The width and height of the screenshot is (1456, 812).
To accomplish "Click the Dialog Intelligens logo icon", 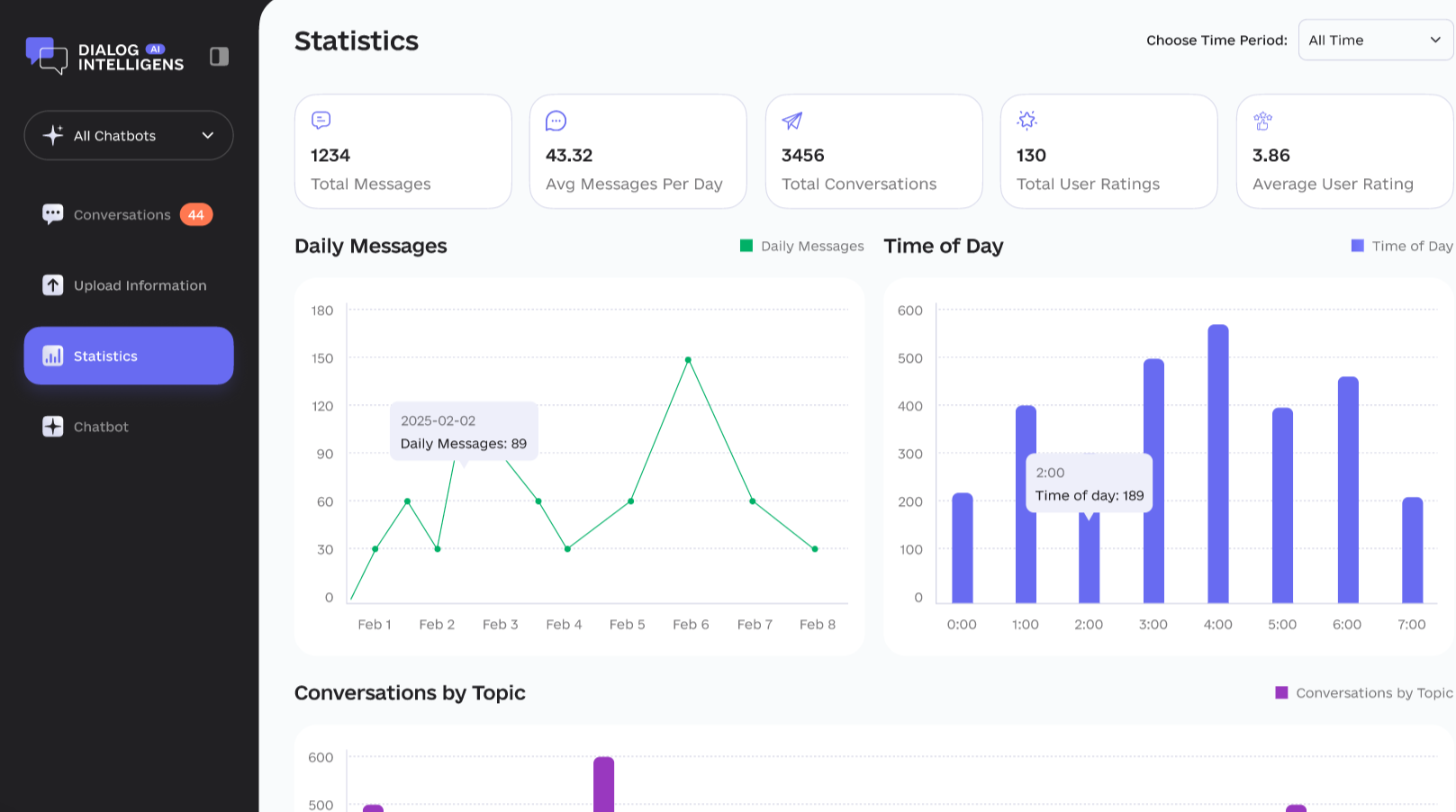I will (46, 56).
